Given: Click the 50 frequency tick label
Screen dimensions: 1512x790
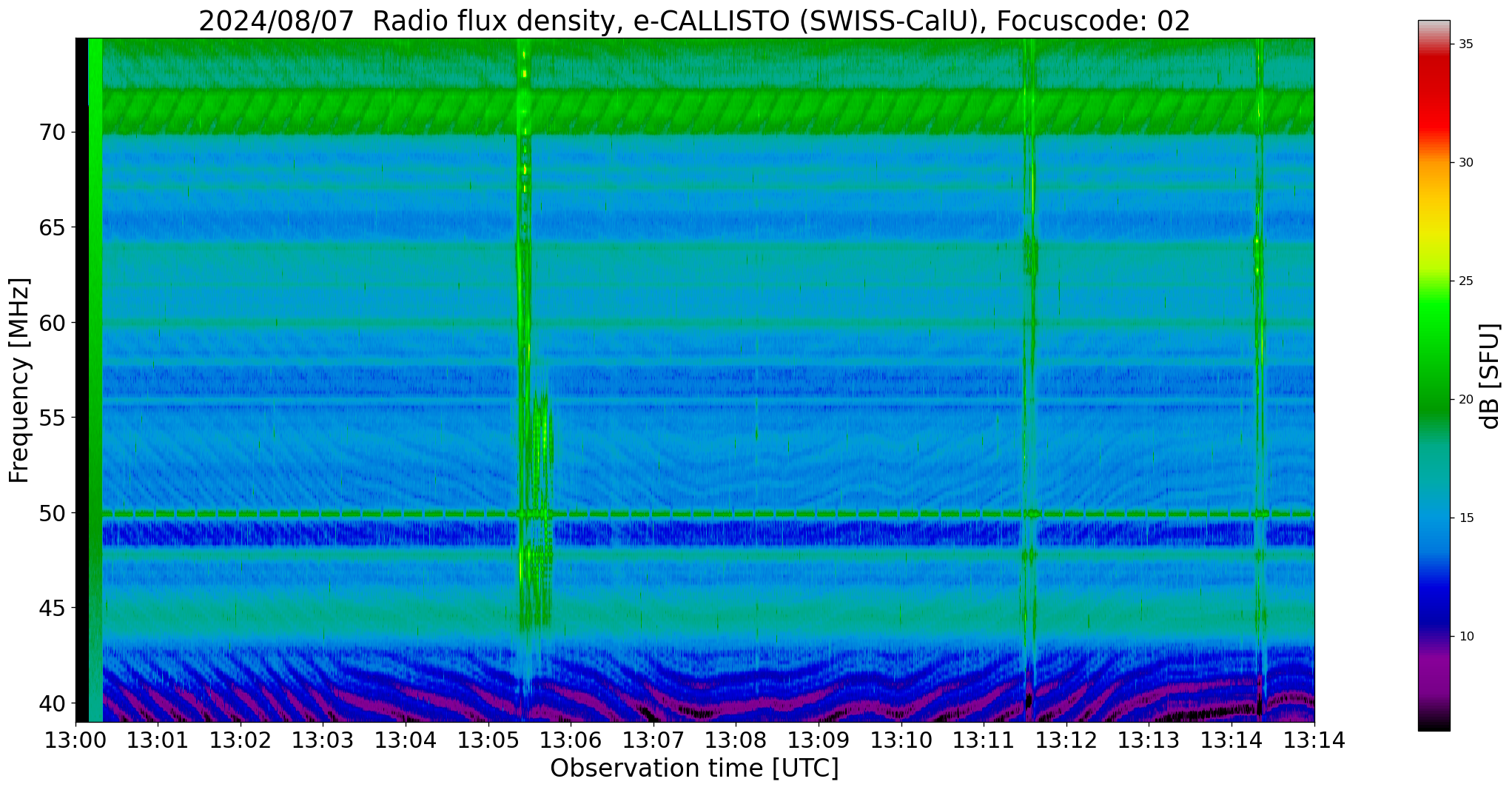Looking at the screenshot, I should (53, 513).
